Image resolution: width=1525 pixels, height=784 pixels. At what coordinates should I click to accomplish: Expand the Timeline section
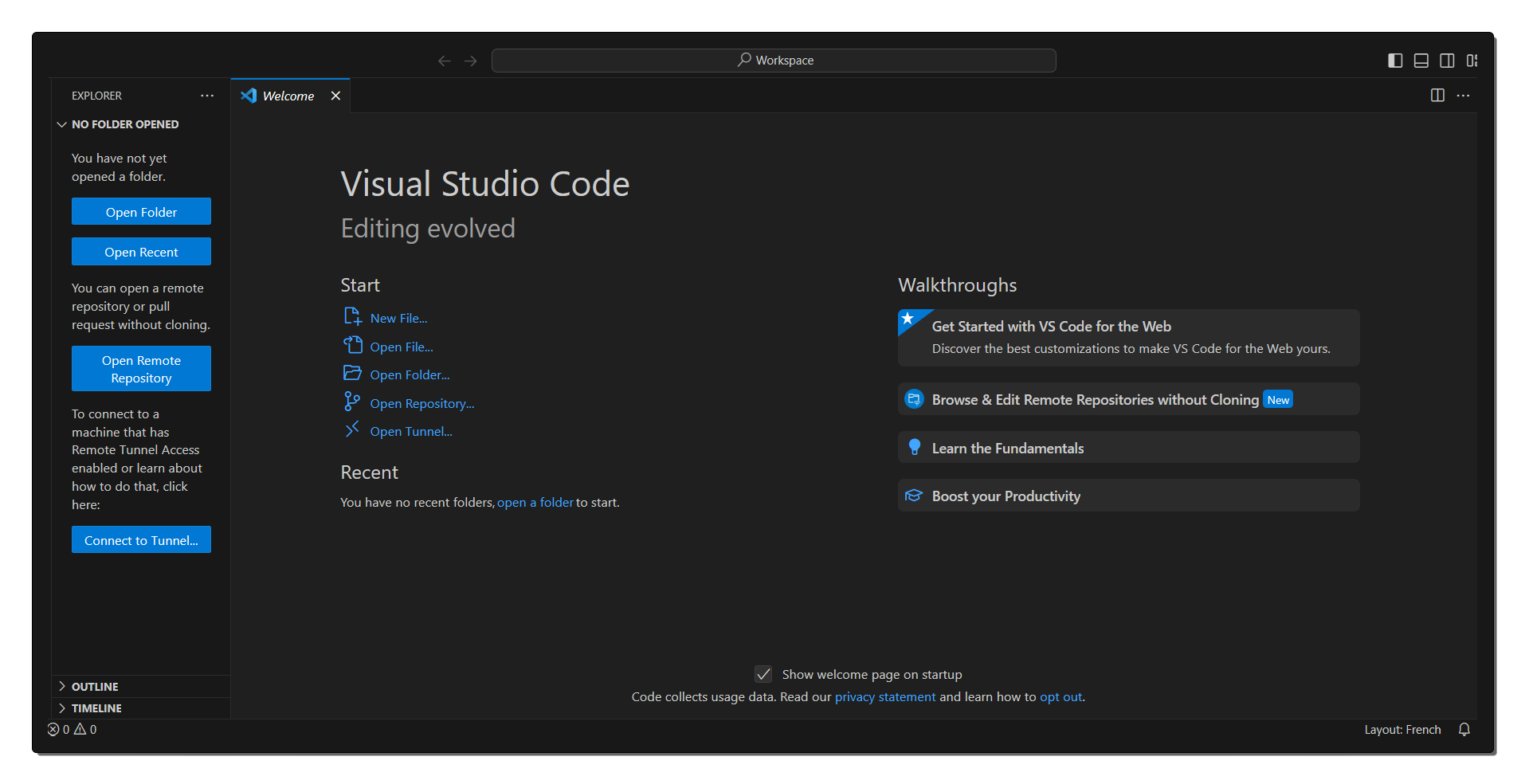click(141, 708)
